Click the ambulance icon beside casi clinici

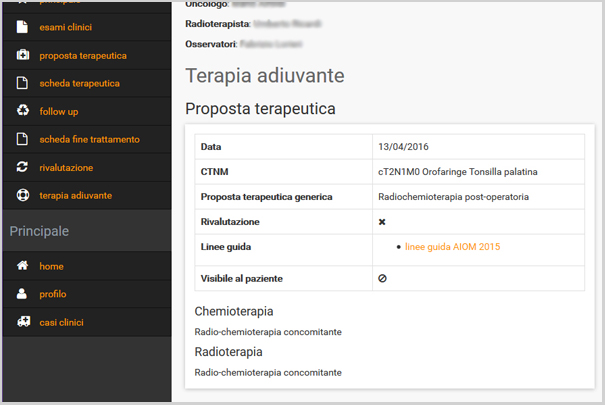pos(22,322)
